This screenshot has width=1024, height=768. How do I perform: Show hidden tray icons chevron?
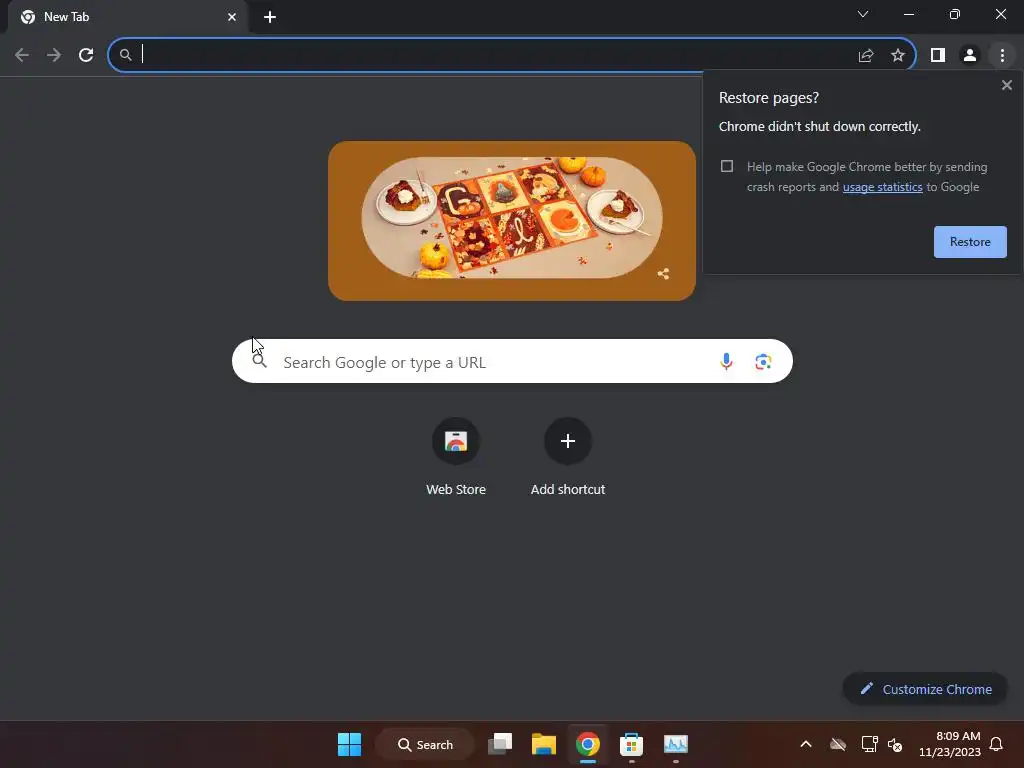[806, 744]
